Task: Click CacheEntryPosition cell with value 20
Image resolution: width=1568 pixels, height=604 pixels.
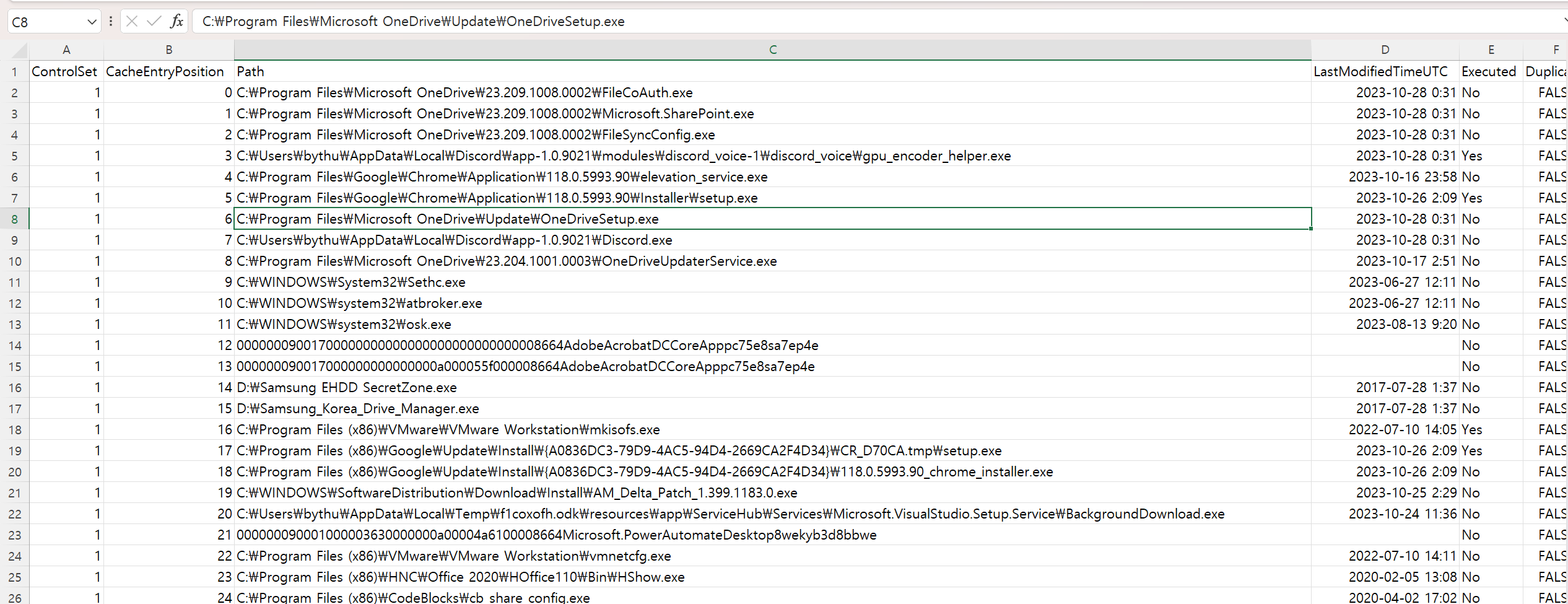Action: tap(168, 514)
